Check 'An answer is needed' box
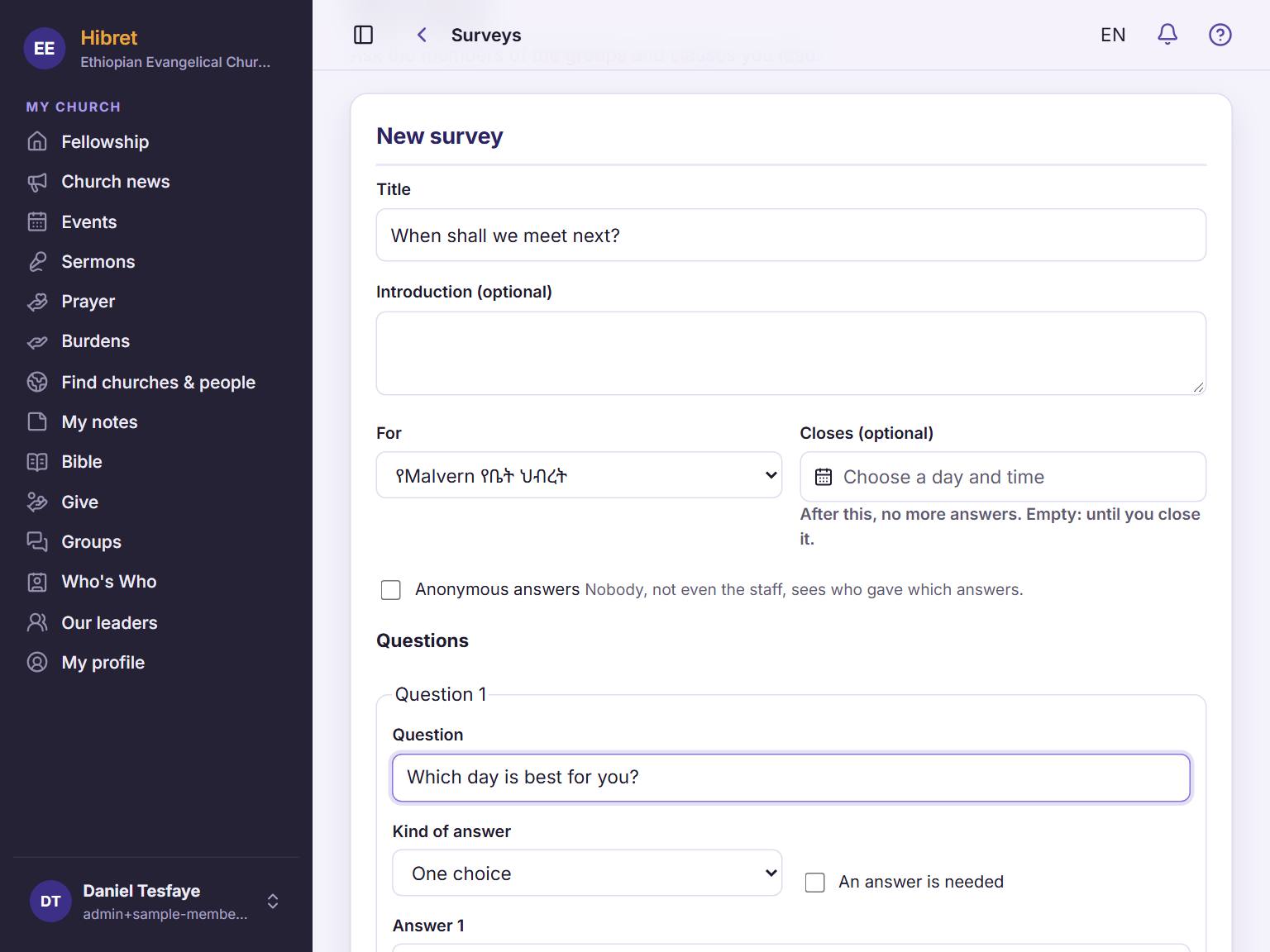The width and height of the screenshot is (1270, 952). tap(815, 883)
